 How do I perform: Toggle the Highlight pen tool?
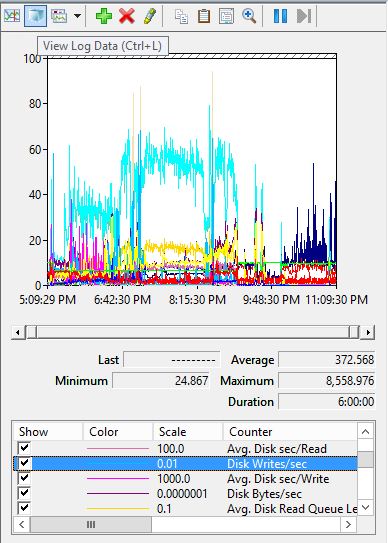click(149, 16)
